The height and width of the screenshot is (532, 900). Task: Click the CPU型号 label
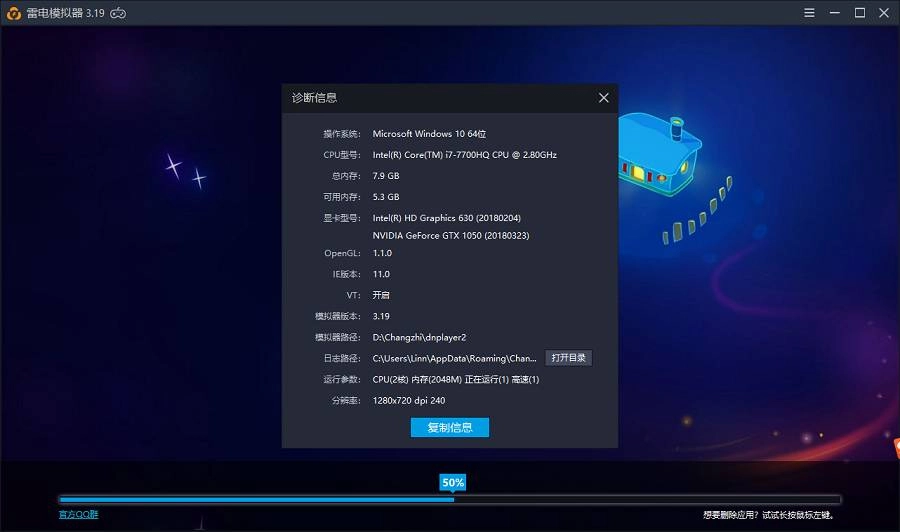342,155
